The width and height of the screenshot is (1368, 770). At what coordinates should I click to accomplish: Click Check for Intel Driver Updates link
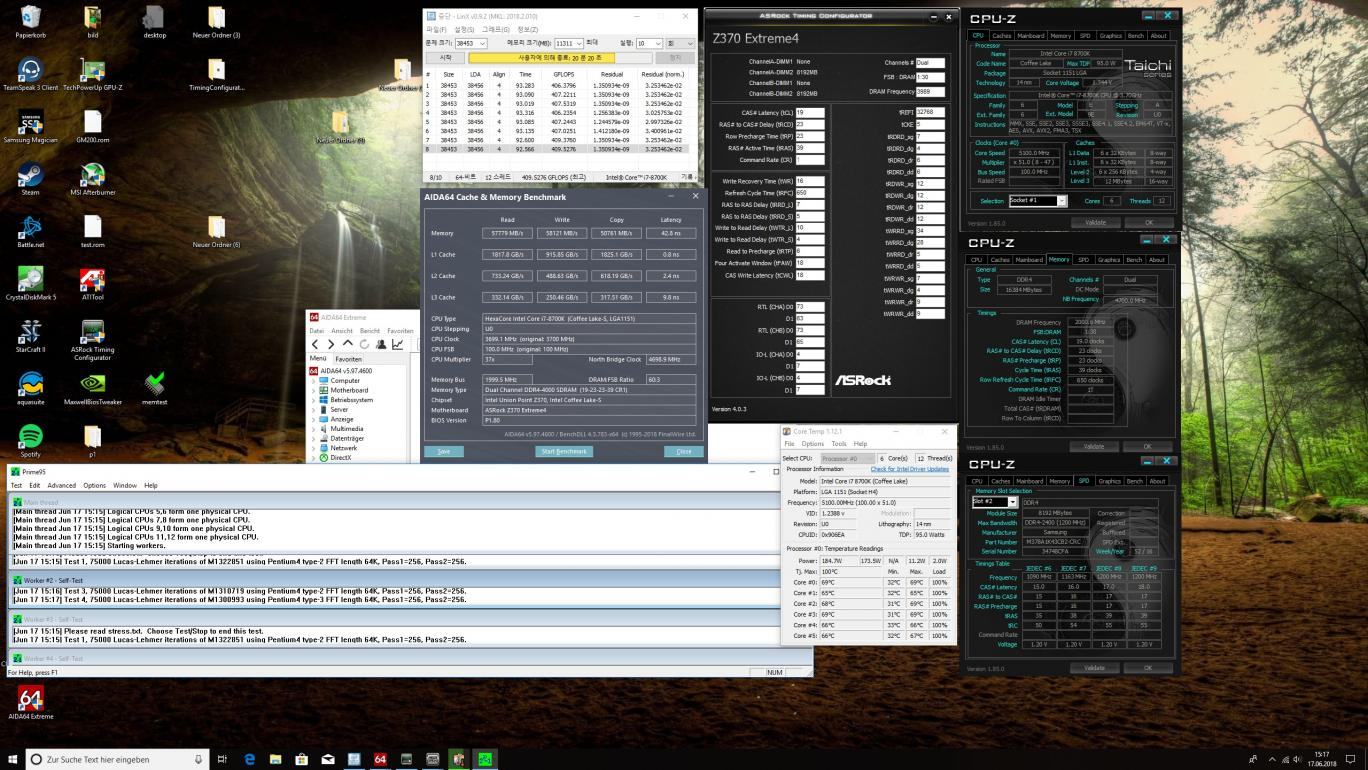click(x=909, y=469)
